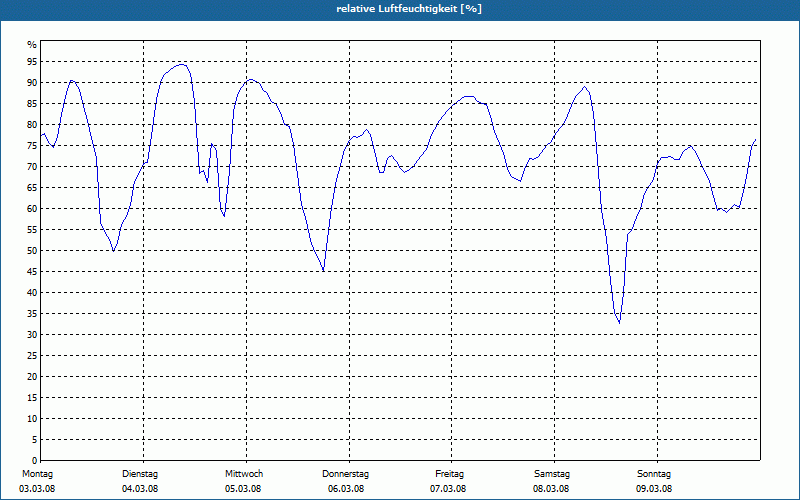Click the date 03.03.08
The height and width of the screenshot is (500, 800).
(x=37, y=489)
